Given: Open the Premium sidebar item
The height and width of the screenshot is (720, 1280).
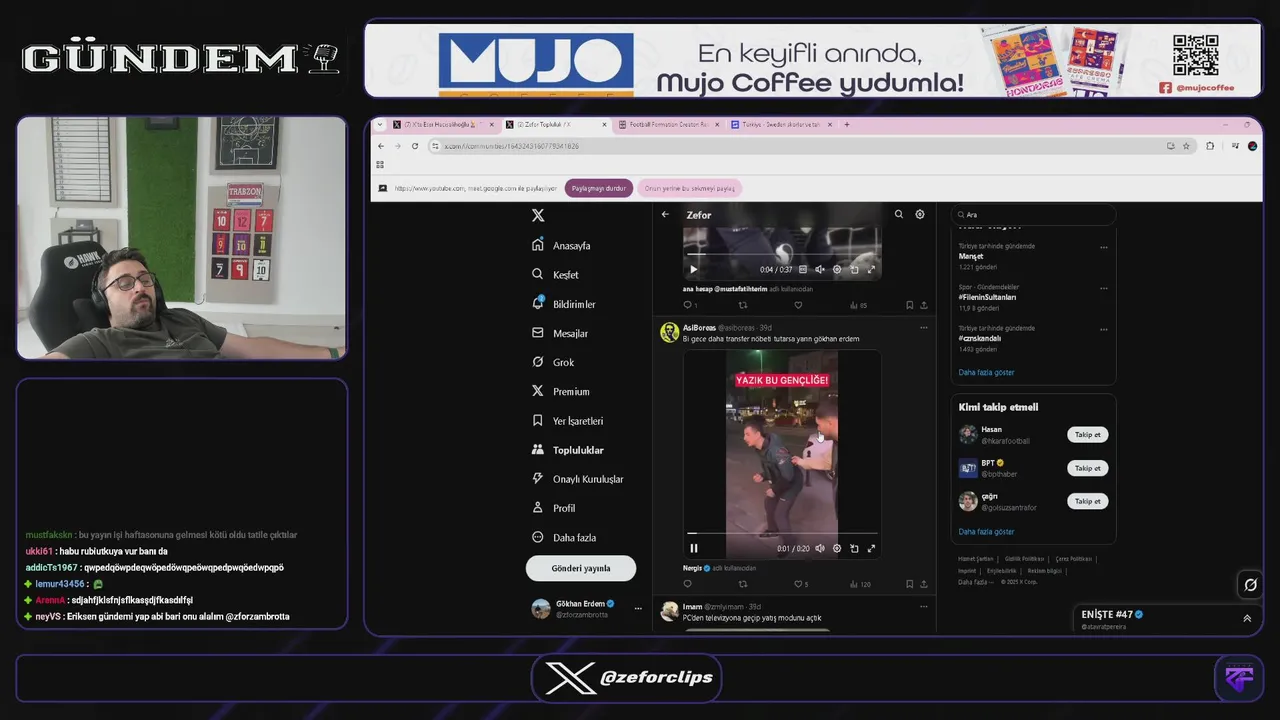Looking at the screenshot, I should click(x=560, y=391).
